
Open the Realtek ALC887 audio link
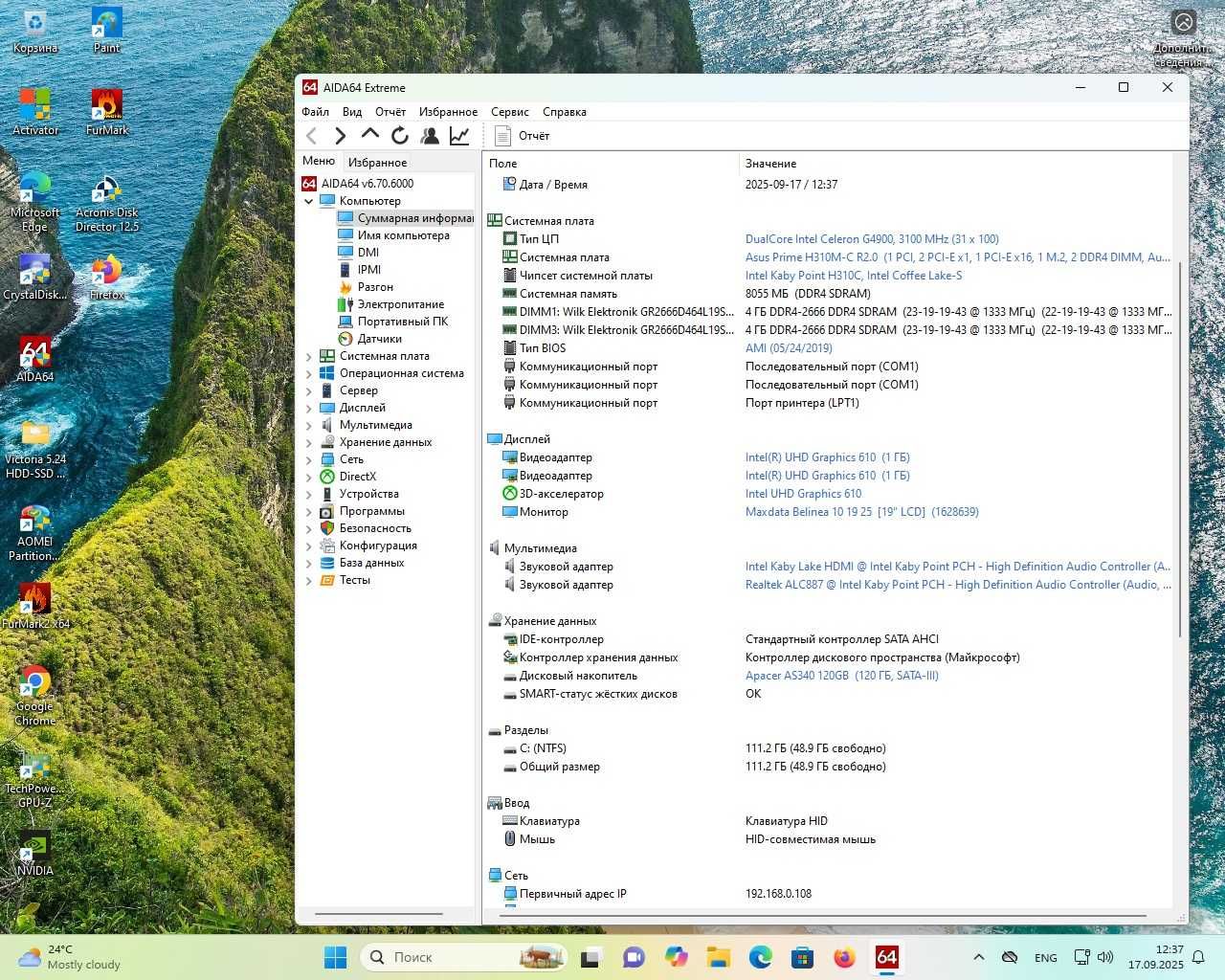click(958, 585)
